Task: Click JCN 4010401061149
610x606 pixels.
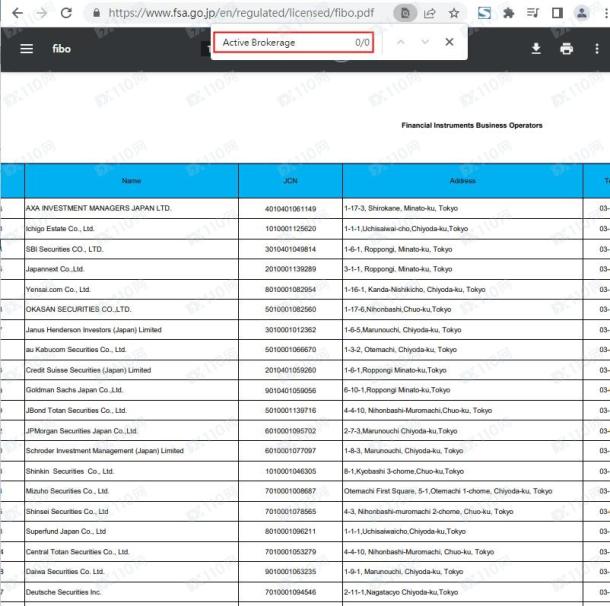Action: pyautogui.click(x=290, y=209)
